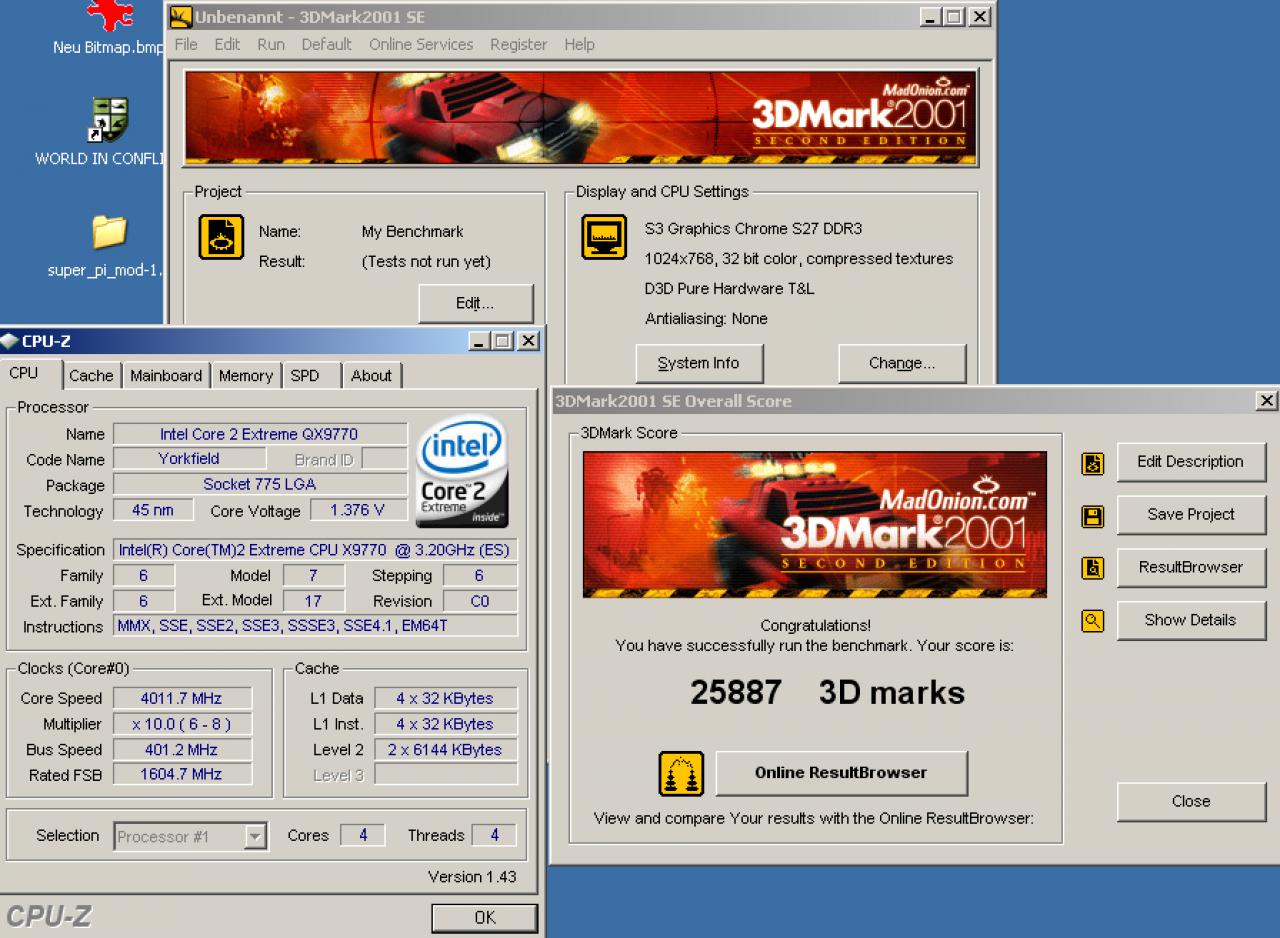Click the Edit Description button

1190,461
